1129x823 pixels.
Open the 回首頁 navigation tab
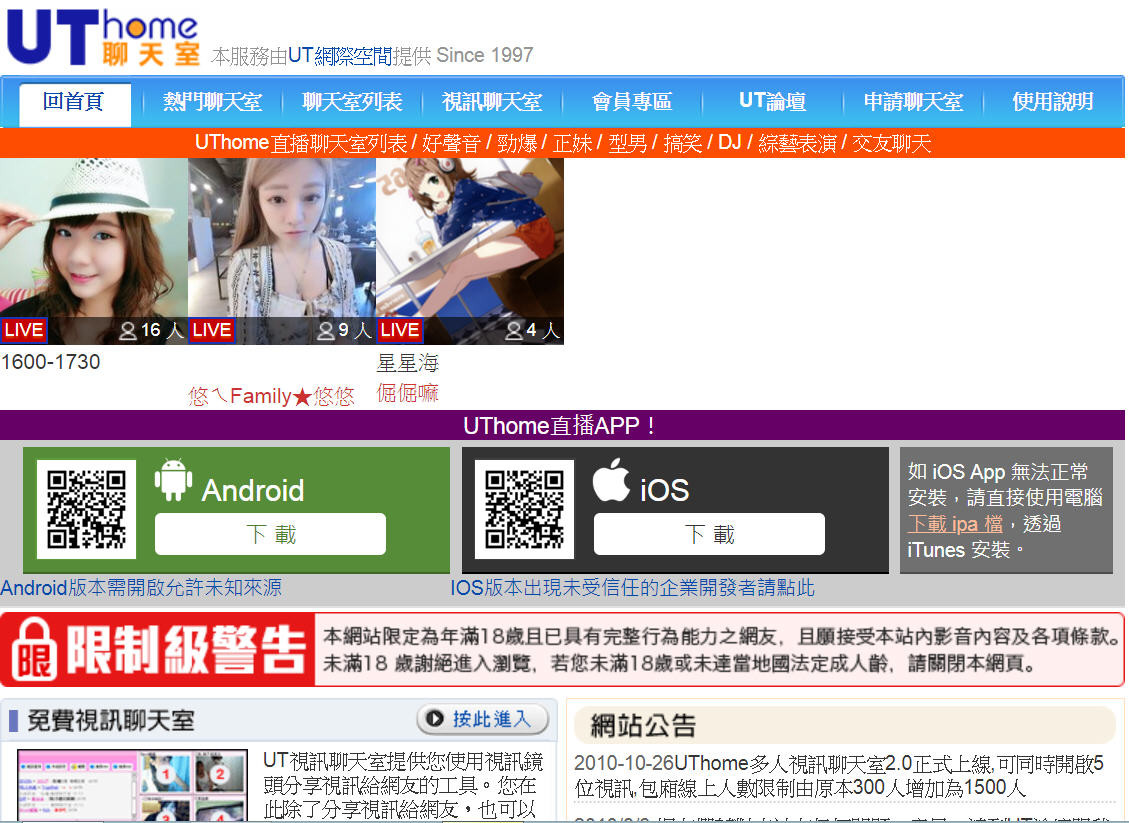click(74, 102)
